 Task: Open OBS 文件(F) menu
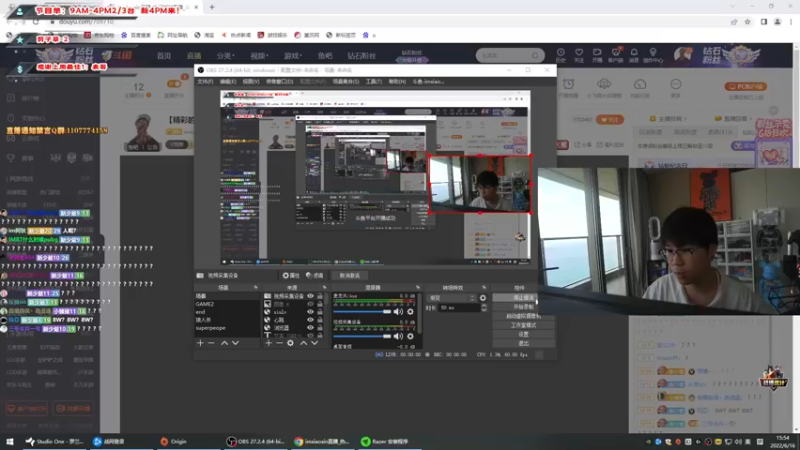pos(205,82)
